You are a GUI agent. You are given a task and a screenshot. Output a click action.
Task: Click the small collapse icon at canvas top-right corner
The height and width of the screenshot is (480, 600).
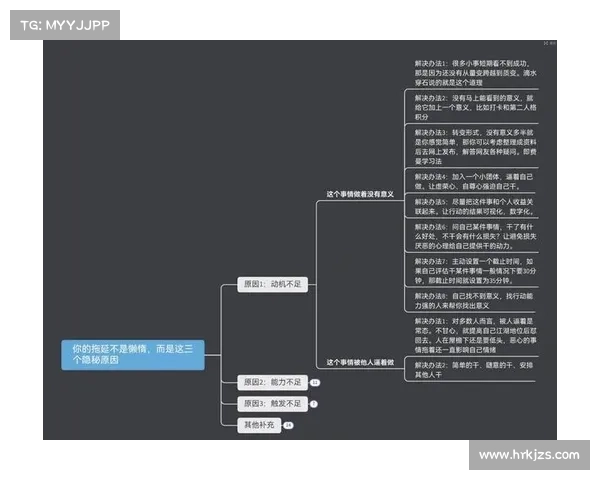click(x=546, y=44)
